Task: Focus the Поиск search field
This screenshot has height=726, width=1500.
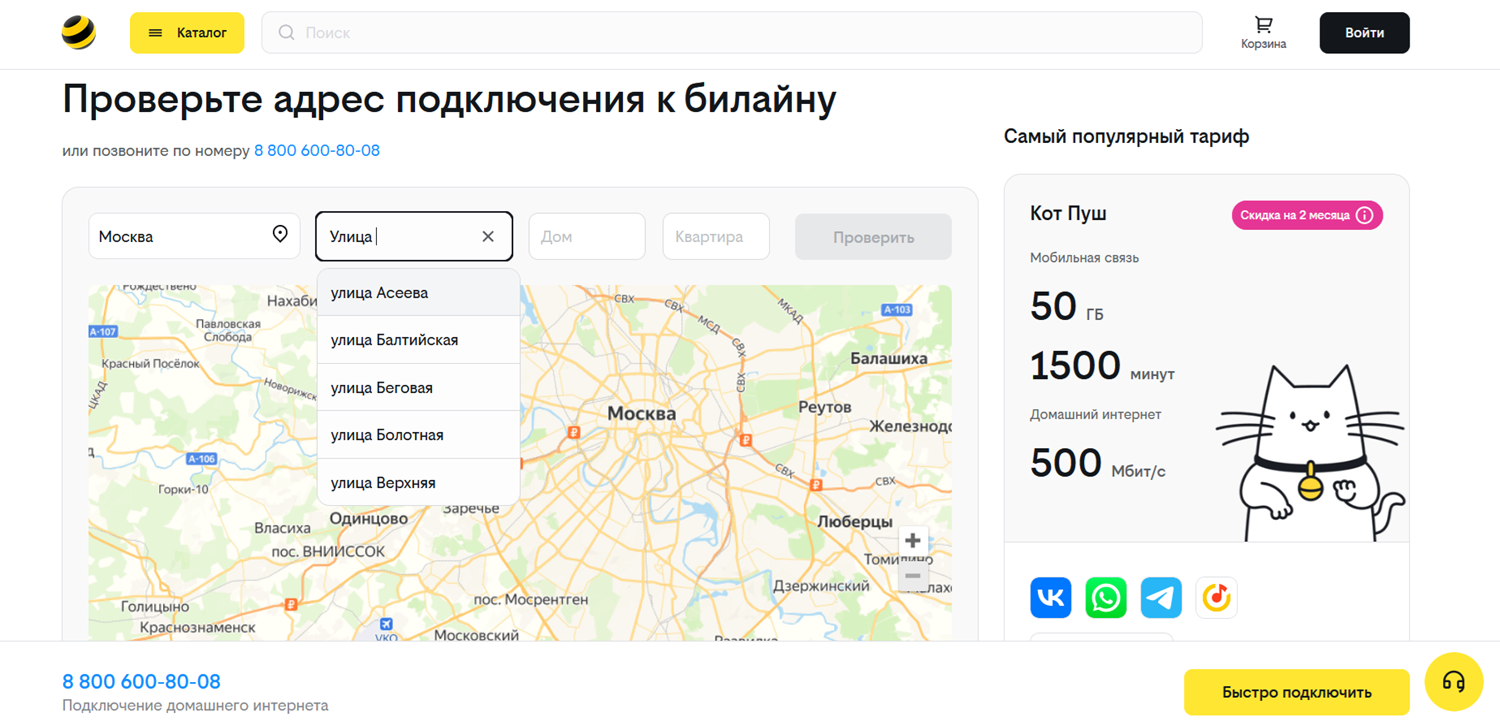Action: point(732,33)
